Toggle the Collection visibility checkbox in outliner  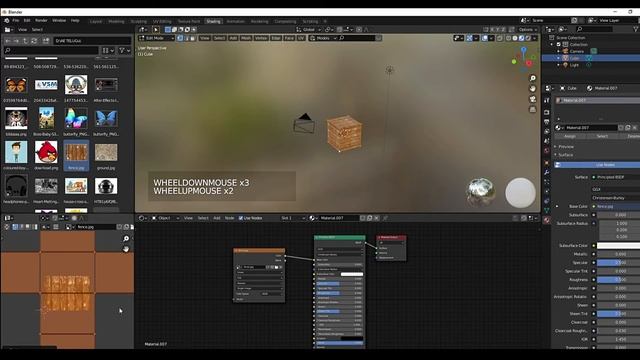(559, 44)
